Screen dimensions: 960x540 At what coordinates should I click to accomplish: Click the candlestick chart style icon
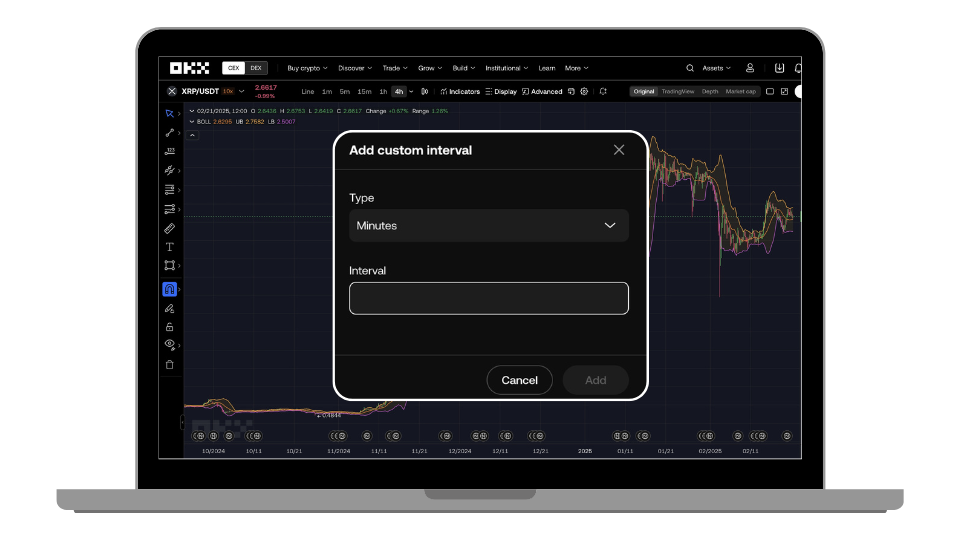(424, 91)
